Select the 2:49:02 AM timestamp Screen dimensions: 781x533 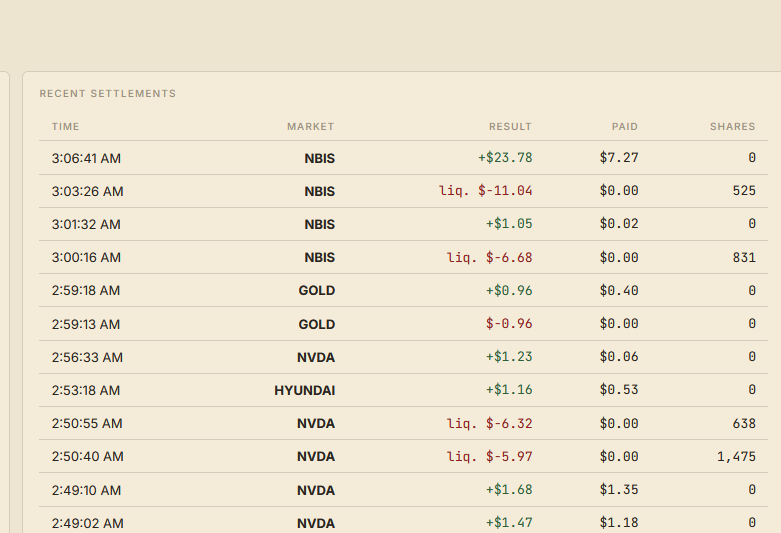[x=87, y=524]
